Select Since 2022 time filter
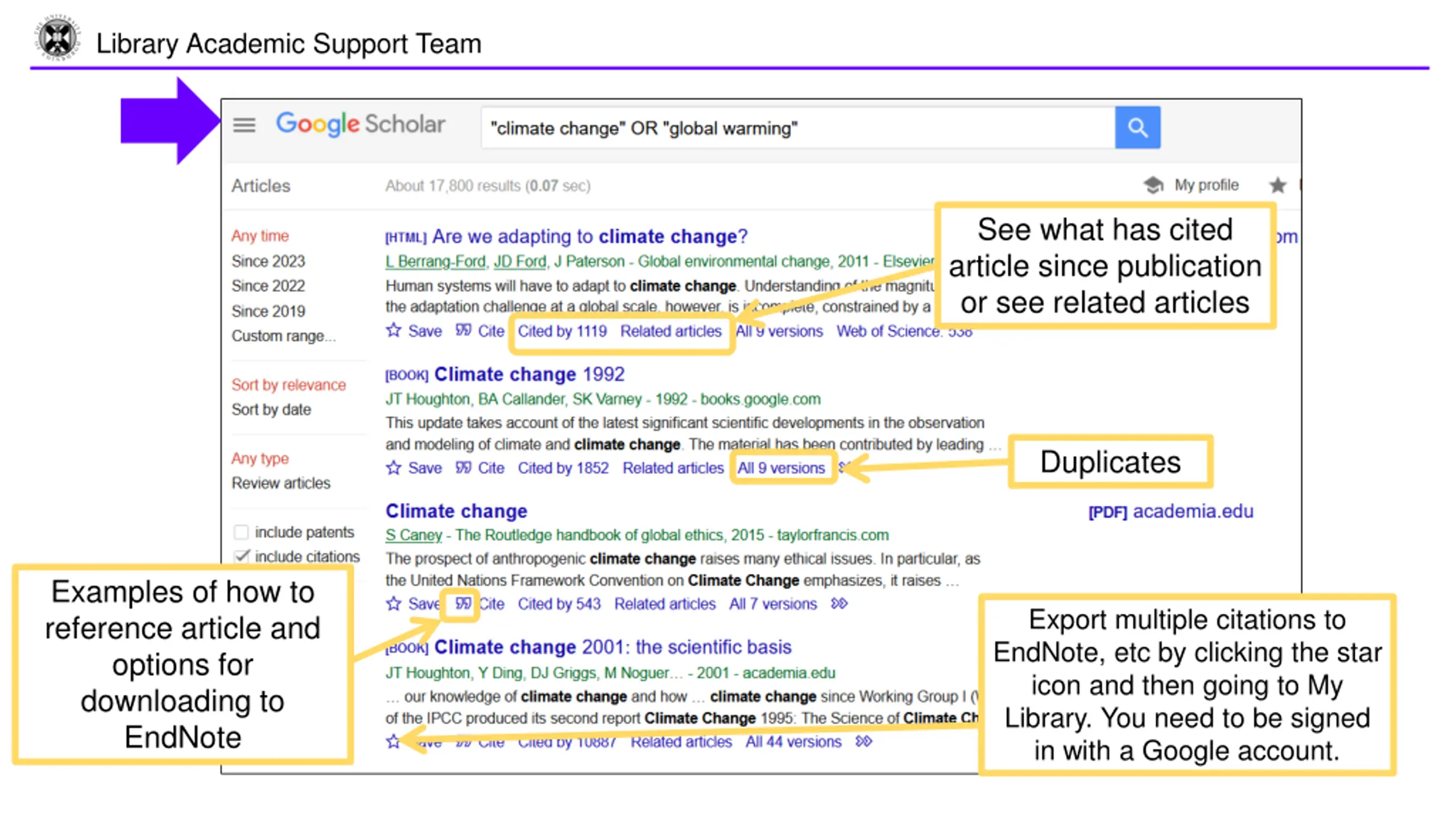 [x=268, y=286]
